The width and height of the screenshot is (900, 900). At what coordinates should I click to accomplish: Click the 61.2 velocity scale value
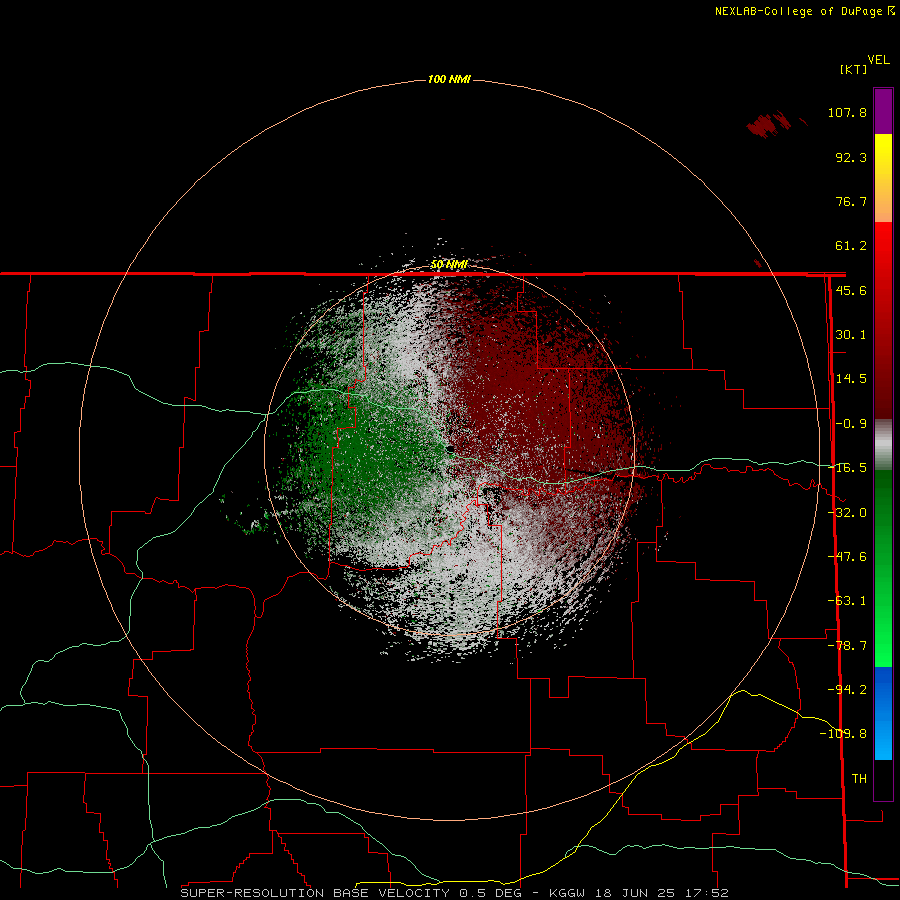click(x=851, y=246)
